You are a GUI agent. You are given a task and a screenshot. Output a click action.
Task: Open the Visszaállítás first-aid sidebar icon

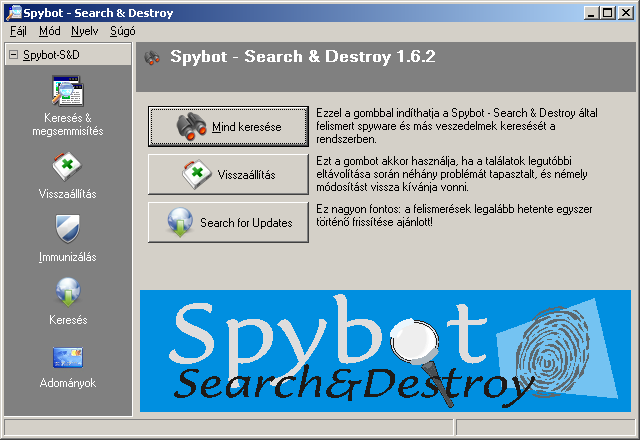click(67, 167)
